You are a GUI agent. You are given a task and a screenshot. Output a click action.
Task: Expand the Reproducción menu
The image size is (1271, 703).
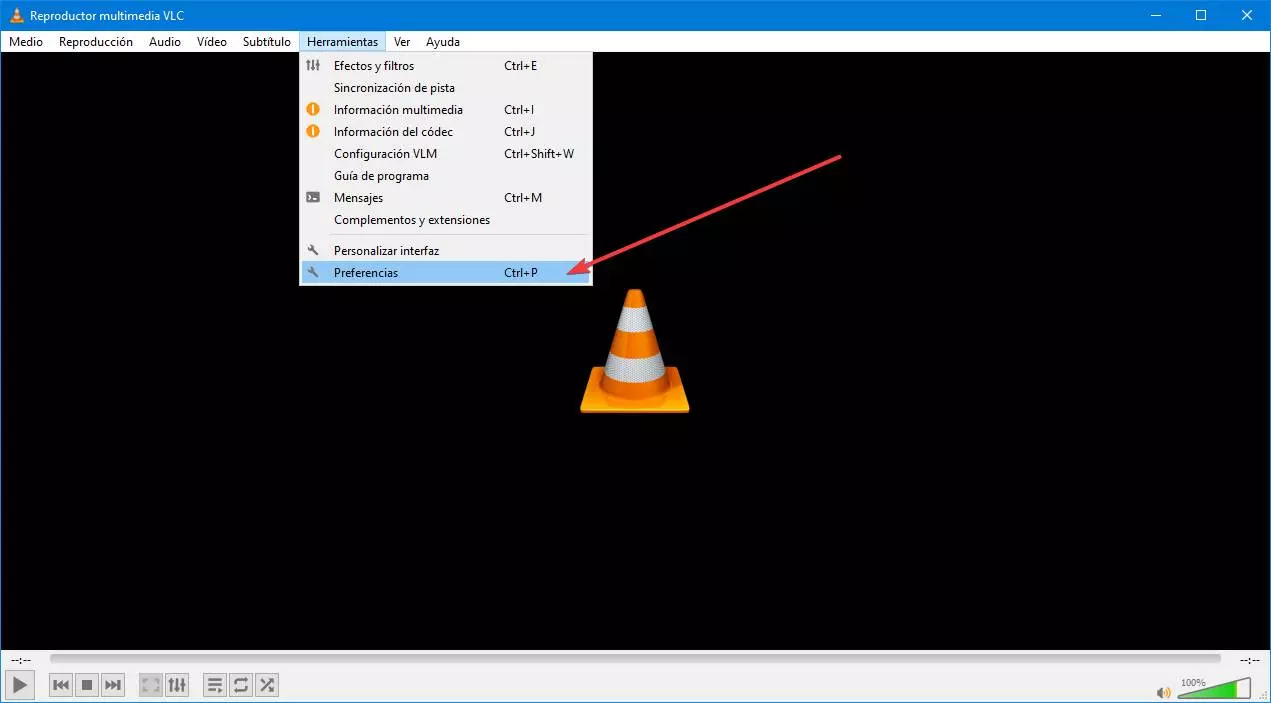[x=96, y=42]
